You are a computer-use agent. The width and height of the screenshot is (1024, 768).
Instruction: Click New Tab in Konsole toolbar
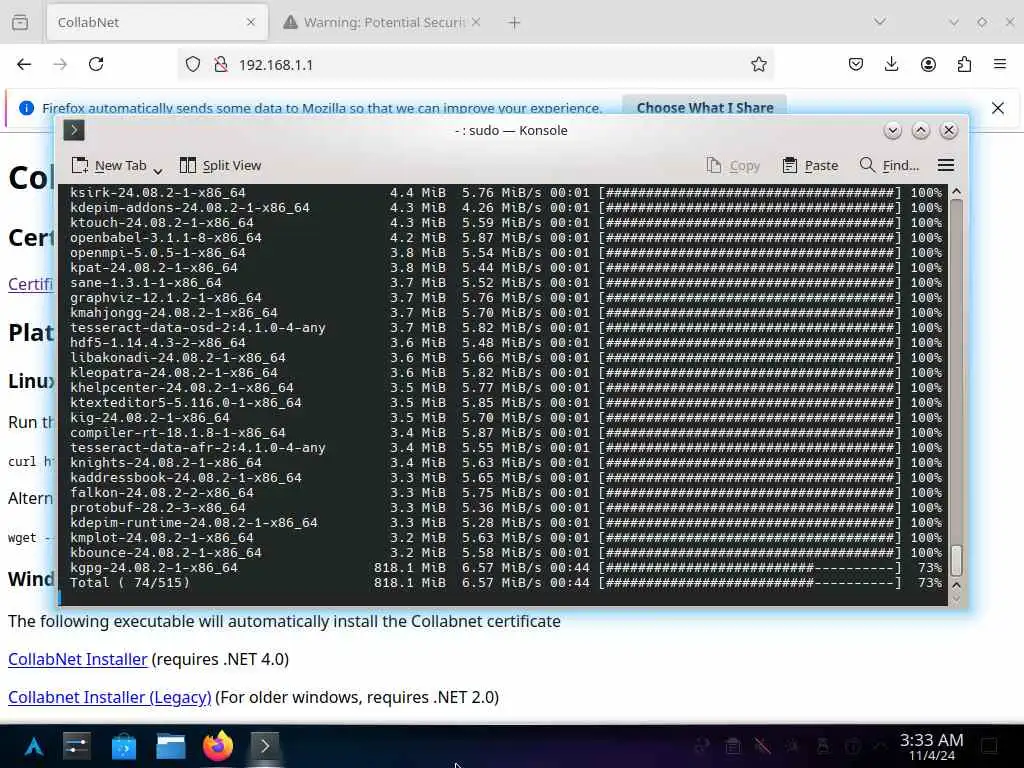[x=109, y=166]
